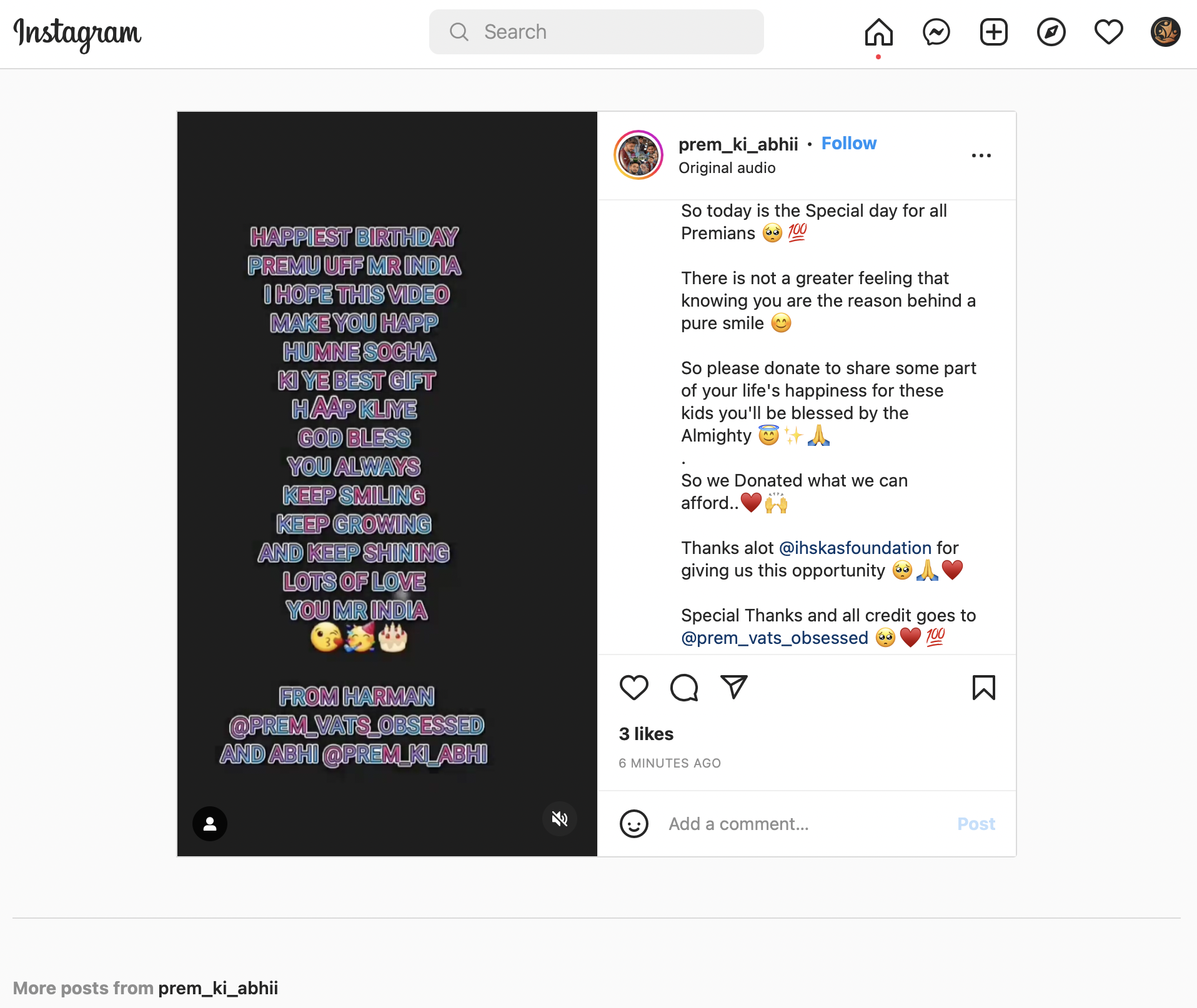The height and width of the screenshot is (1008, 1197).
Task: Open the @prem_vats_obsessed mention link
Action: point(774,638)
